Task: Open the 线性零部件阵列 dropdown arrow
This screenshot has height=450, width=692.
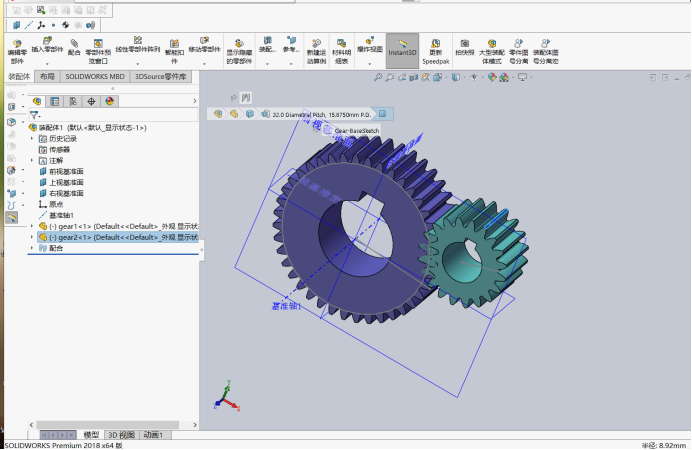Action: pyautogui.click(x=138, y=64)
